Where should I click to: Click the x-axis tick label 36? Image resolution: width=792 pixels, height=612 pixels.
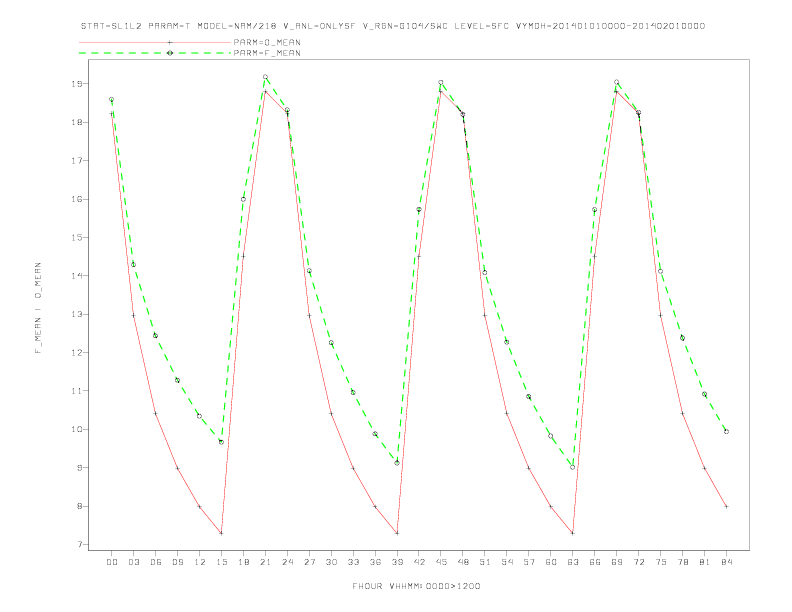point(375,562)
